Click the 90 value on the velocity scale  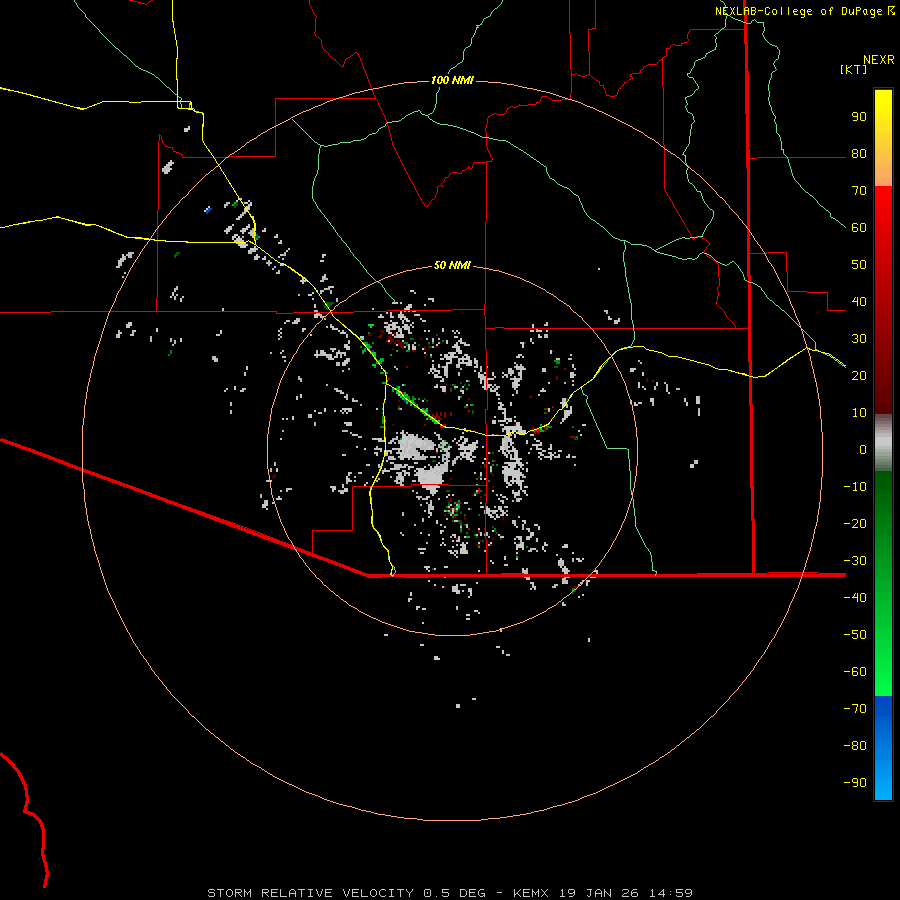pyautogui.click(x=859, y=117)
